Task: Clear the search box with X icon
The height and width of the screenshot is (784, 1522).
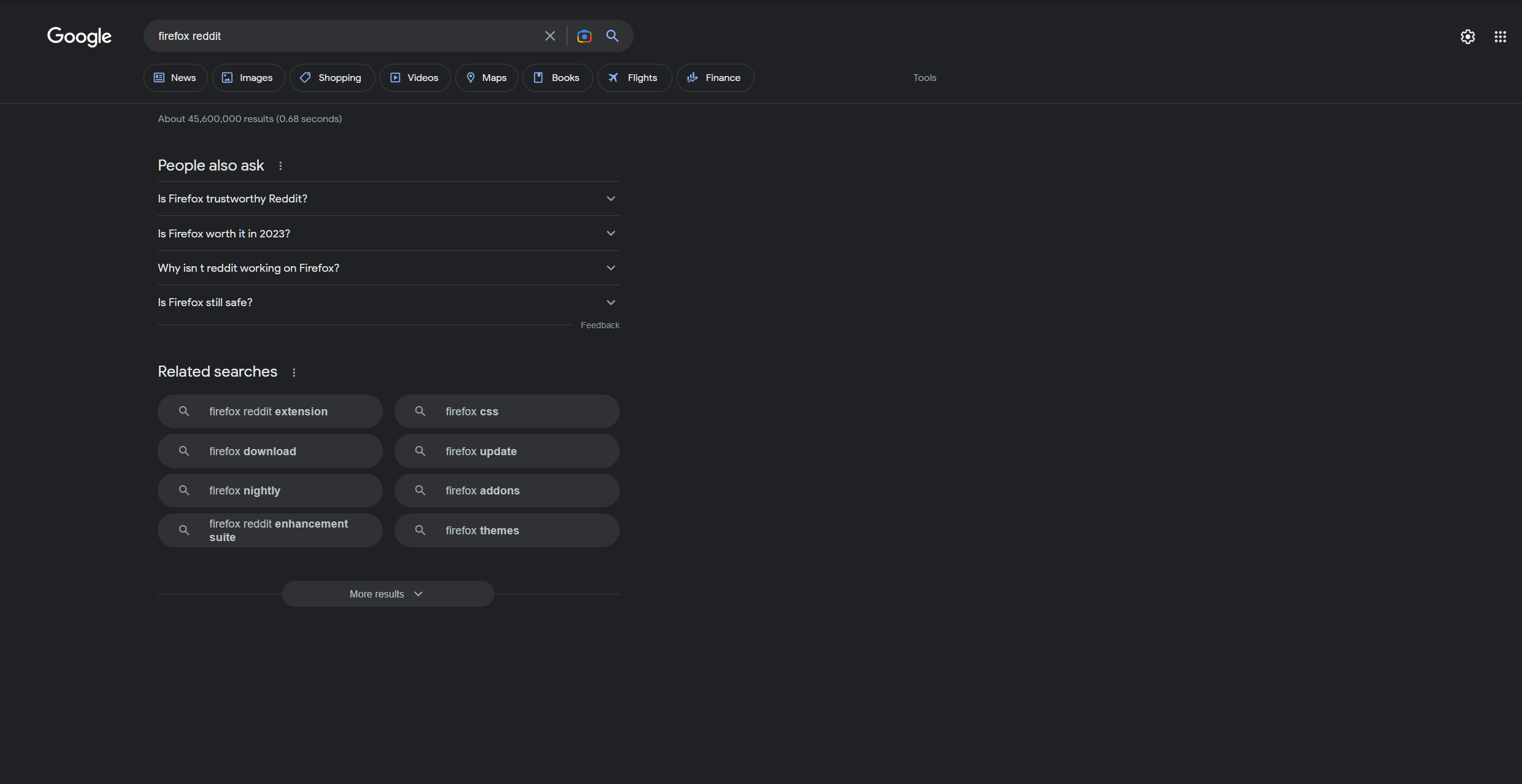Action: tap(550, 36)
